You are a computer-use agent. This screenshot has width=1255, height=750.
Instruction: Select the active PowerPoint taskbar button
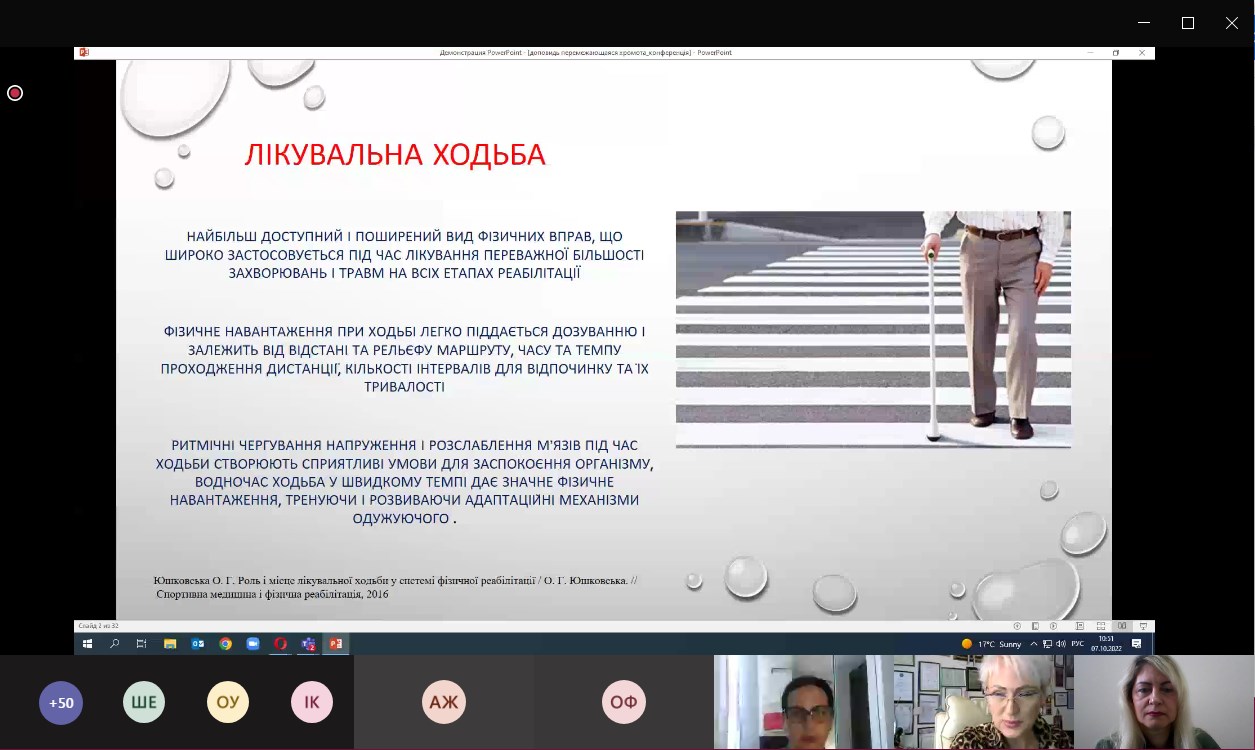[x=336, y=644]
